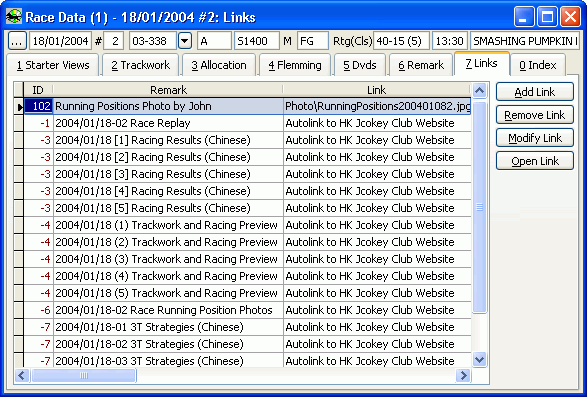Click the Remark column header
587x397 pixels.
point(168,90)
